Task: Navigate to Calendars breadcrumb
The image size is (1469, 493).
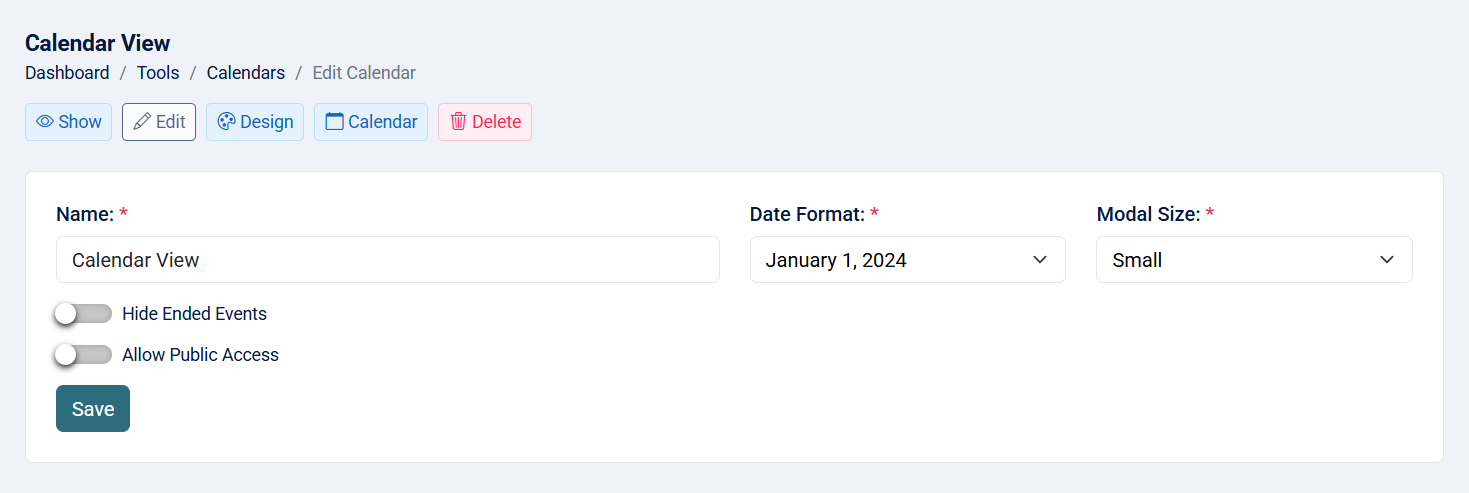Action: click(246, 73)
